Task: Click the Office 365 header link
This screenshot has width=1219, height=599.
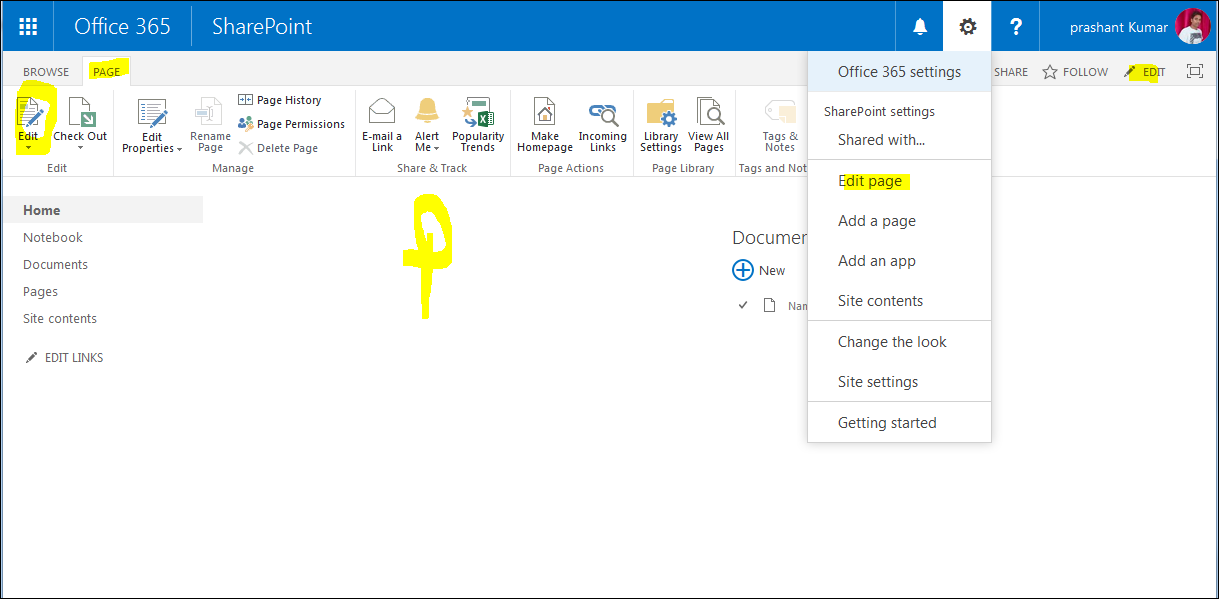Action: 122,26
